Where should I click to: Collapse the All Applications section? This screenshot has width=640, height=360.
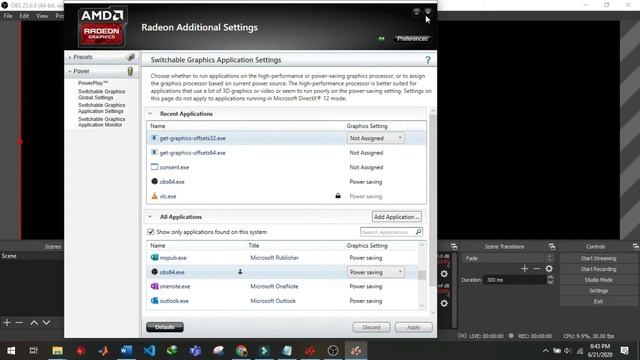(150, 217)
